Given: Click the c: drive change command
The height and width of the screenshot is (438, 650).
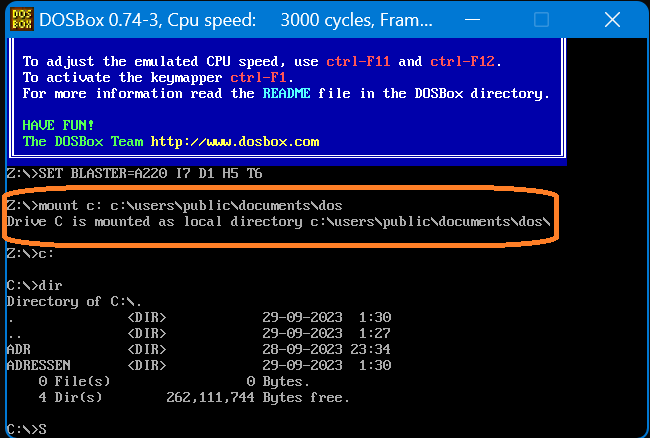Looking at the screenshot, I should click(30, 253).
